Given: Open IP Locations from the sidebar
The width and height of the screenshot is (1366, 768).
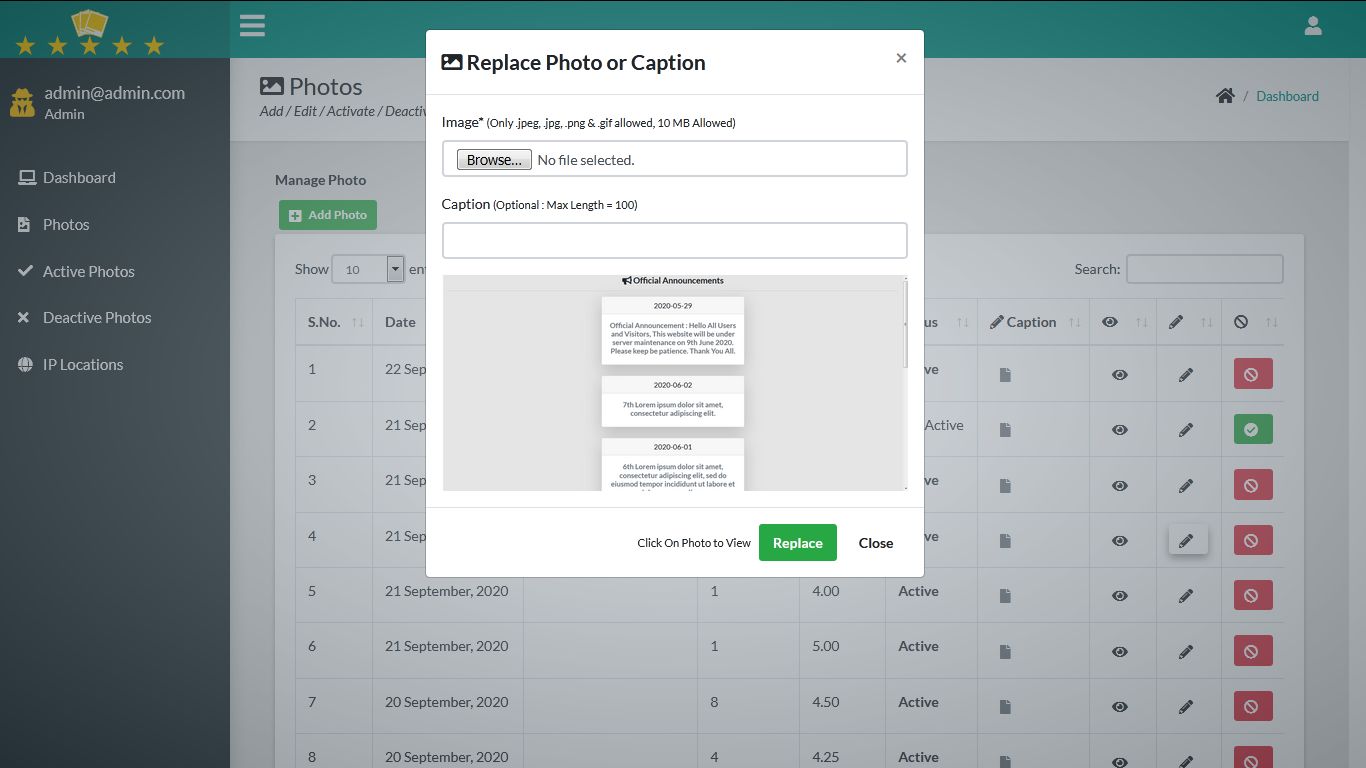Looking at the screenshot, I should [x=82, y=364].
